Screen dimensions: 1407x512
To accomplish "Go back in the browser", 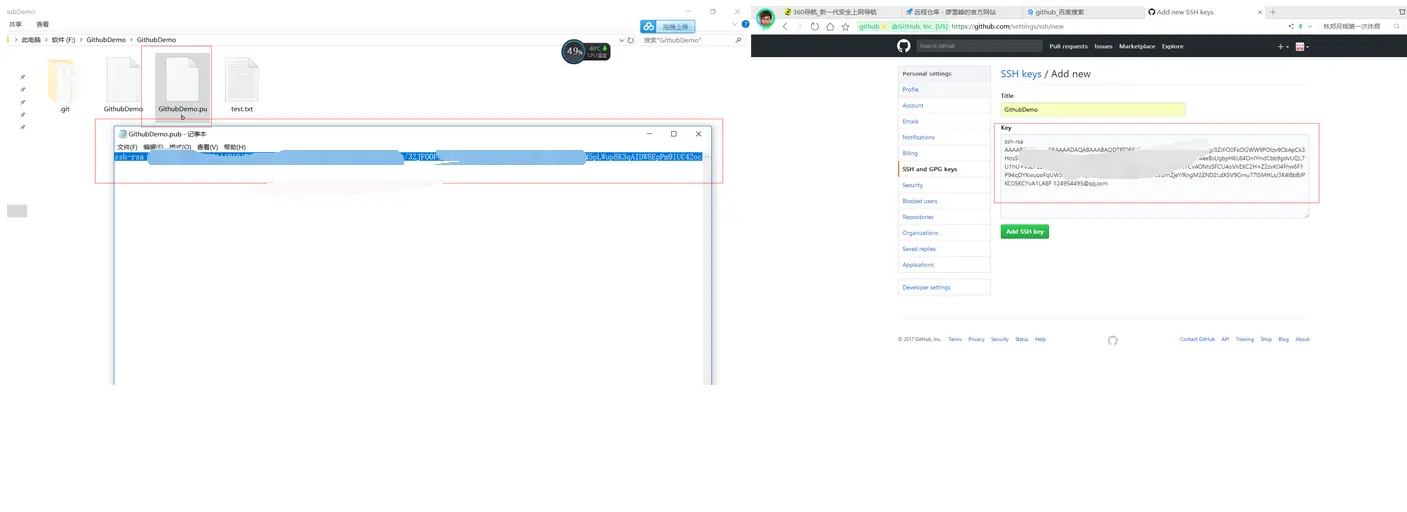I will click(x=785, y=27).
